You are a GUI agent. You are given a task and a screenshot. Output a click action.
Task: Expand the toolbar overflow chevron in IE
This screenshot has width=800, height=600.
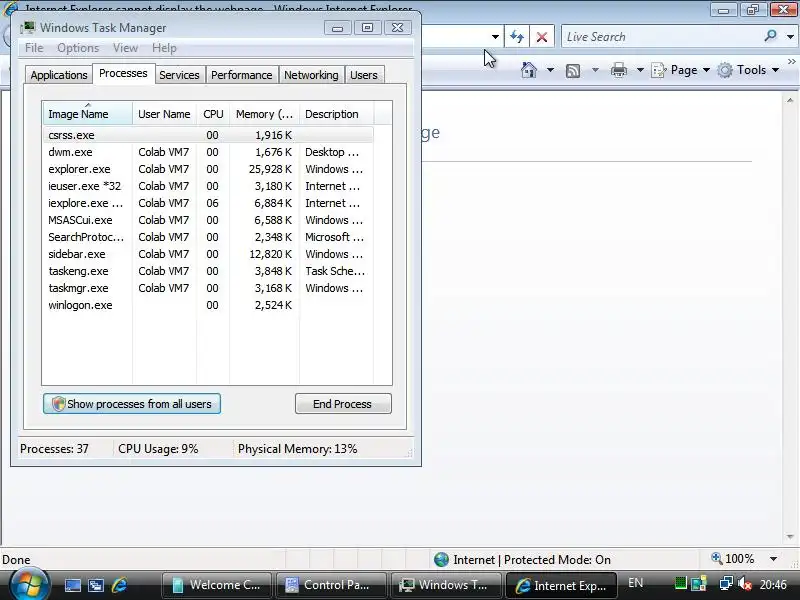[x=791, y=61]
